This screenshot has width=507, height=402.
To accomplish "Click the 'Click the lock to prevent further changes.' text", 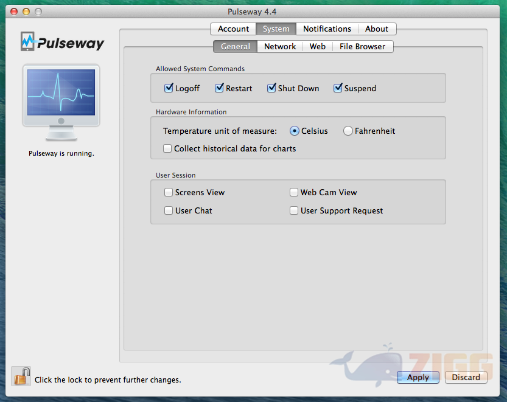I will click(108, 380).
